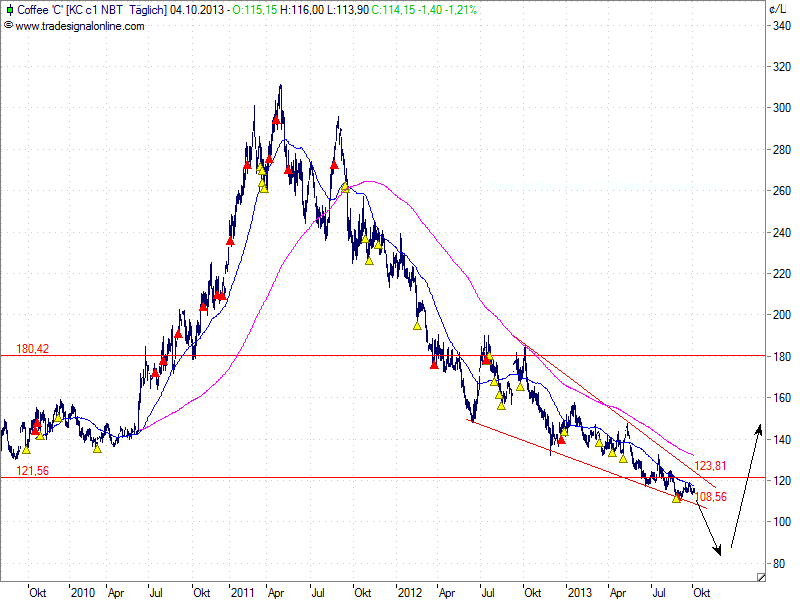Click the 2011 label on the time axis

tap(240, 591)
